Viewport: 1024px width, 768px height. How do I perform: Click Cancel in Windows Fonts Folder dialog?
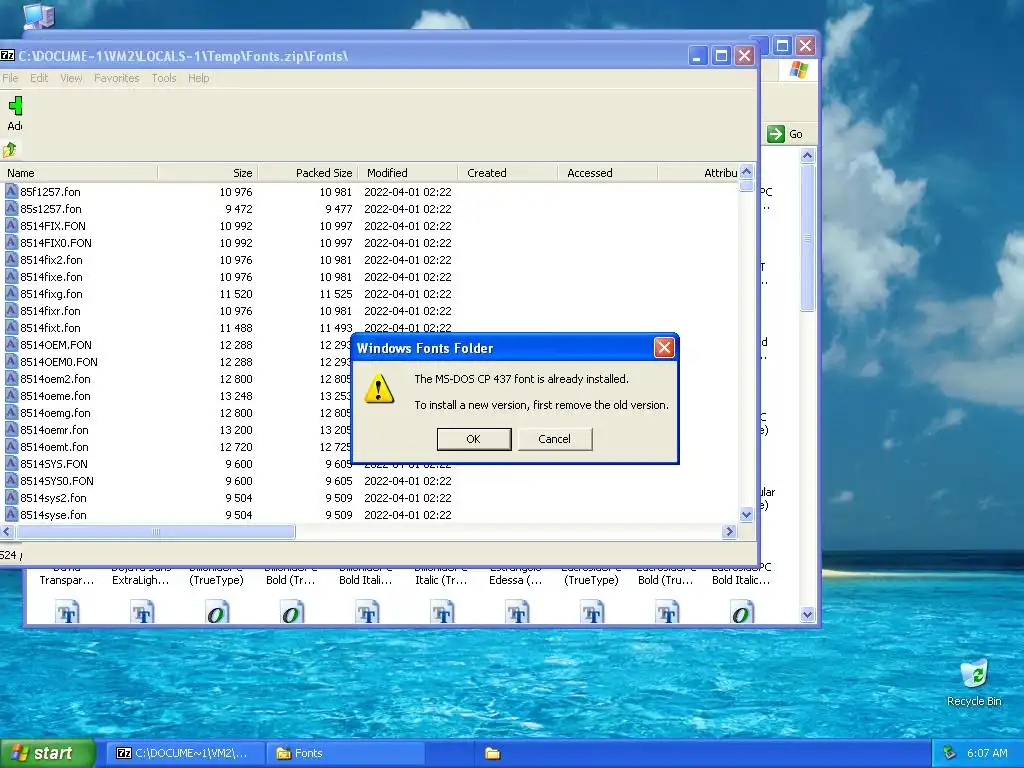pyautogui.click(x=554, y=439)
